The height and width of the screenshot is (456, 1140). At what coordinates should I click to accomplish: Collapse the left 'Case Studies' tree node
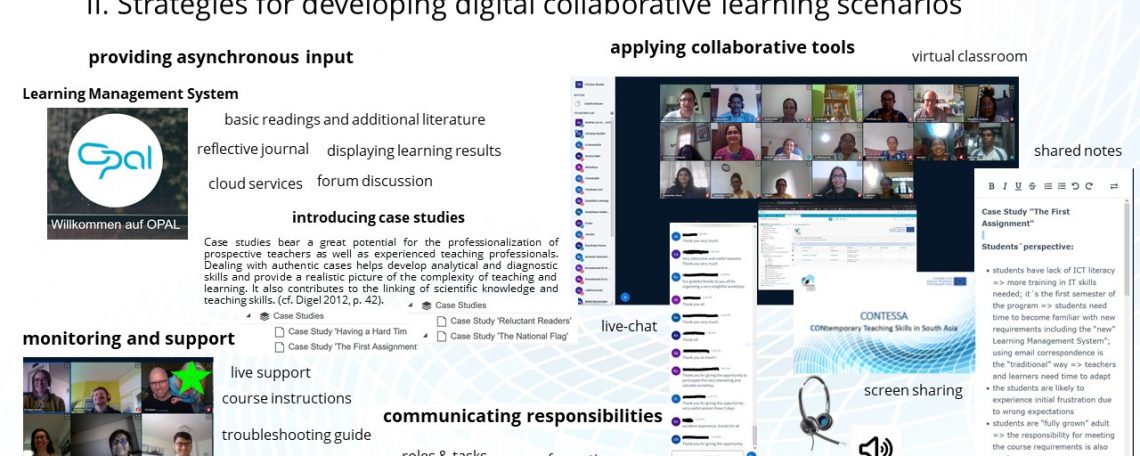pos(248,316)
